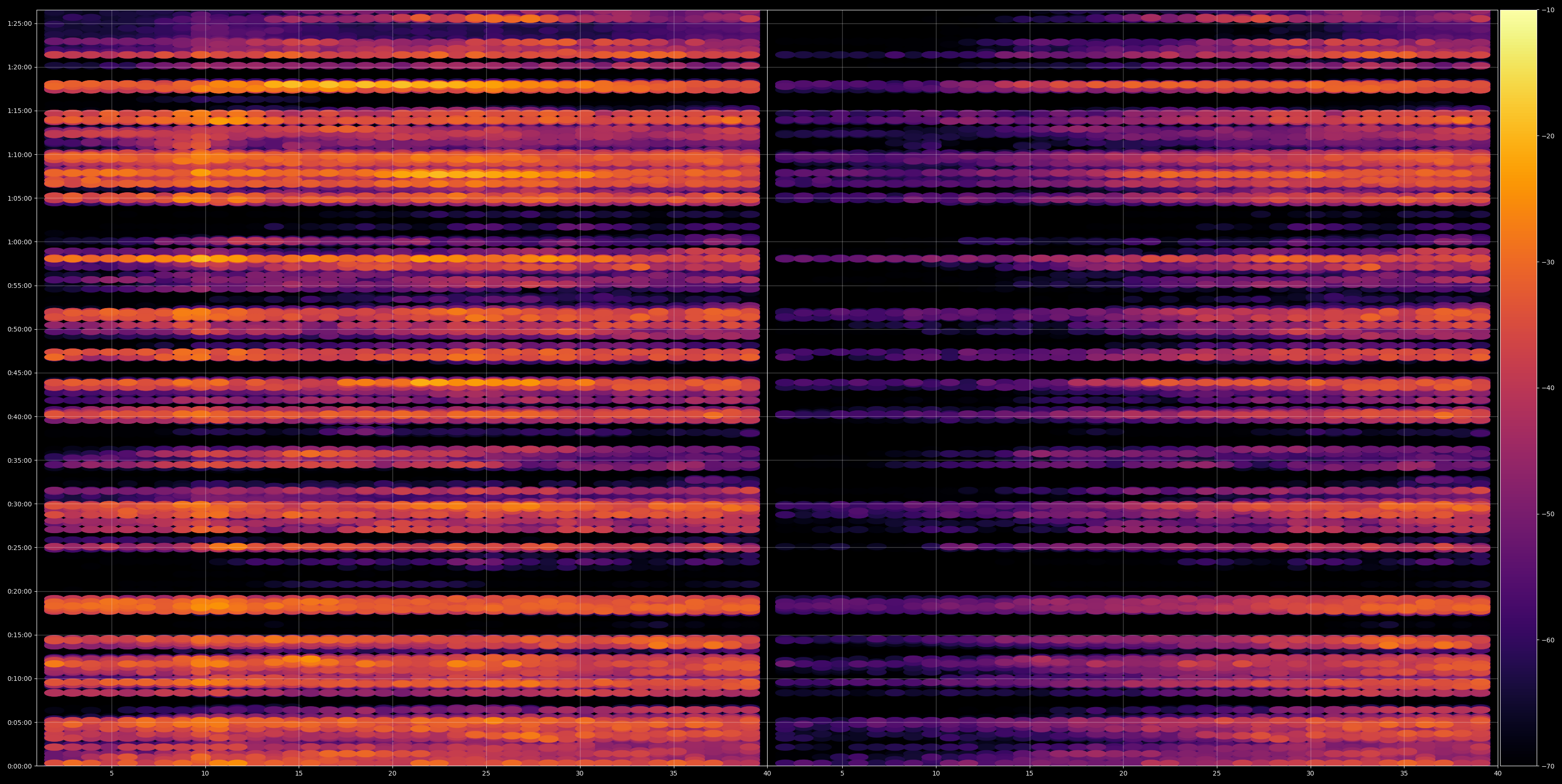
Task: Select the 0:10:00 time label
Action: 19,678
